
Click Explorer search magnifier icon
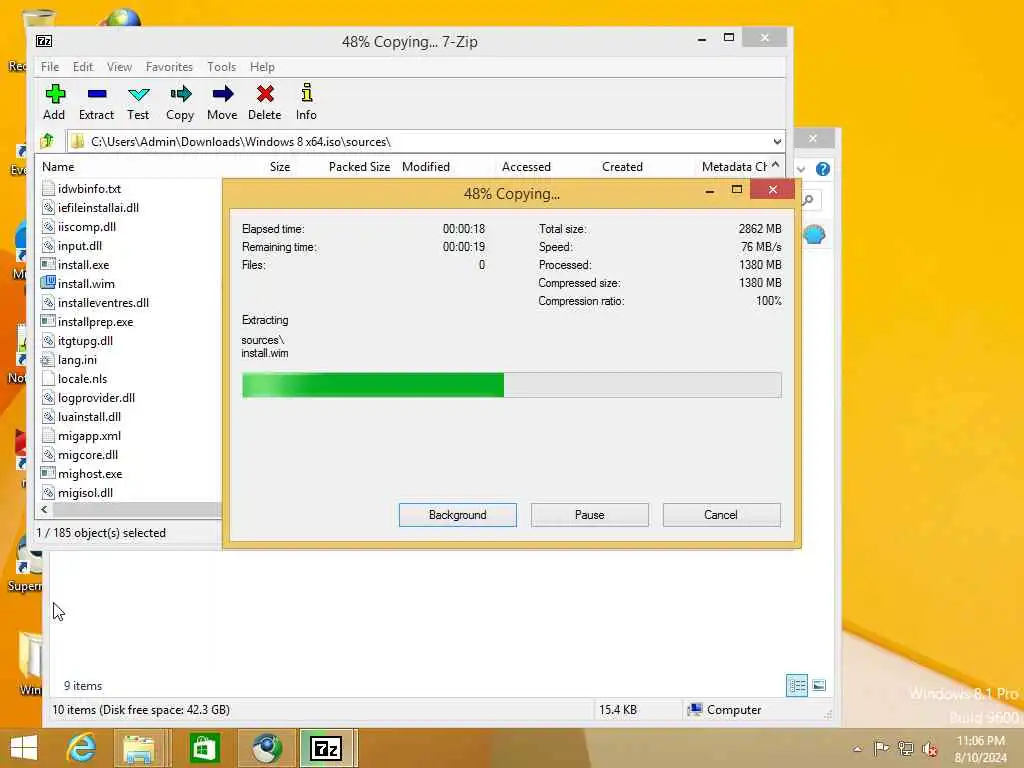click(x=808, y=200)
